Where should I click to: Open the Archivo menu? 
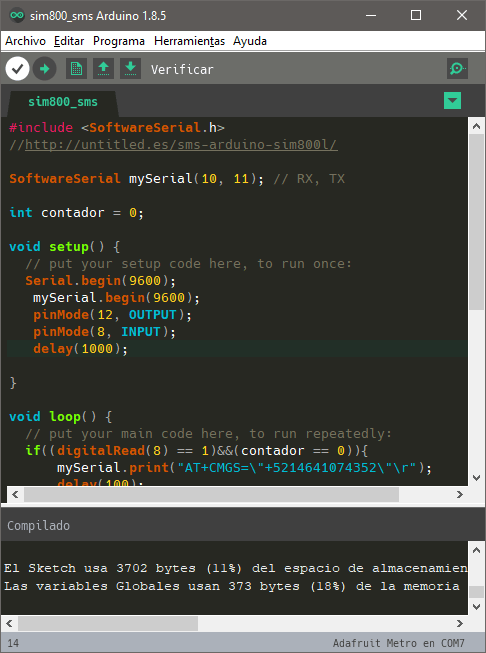[25, 41]
